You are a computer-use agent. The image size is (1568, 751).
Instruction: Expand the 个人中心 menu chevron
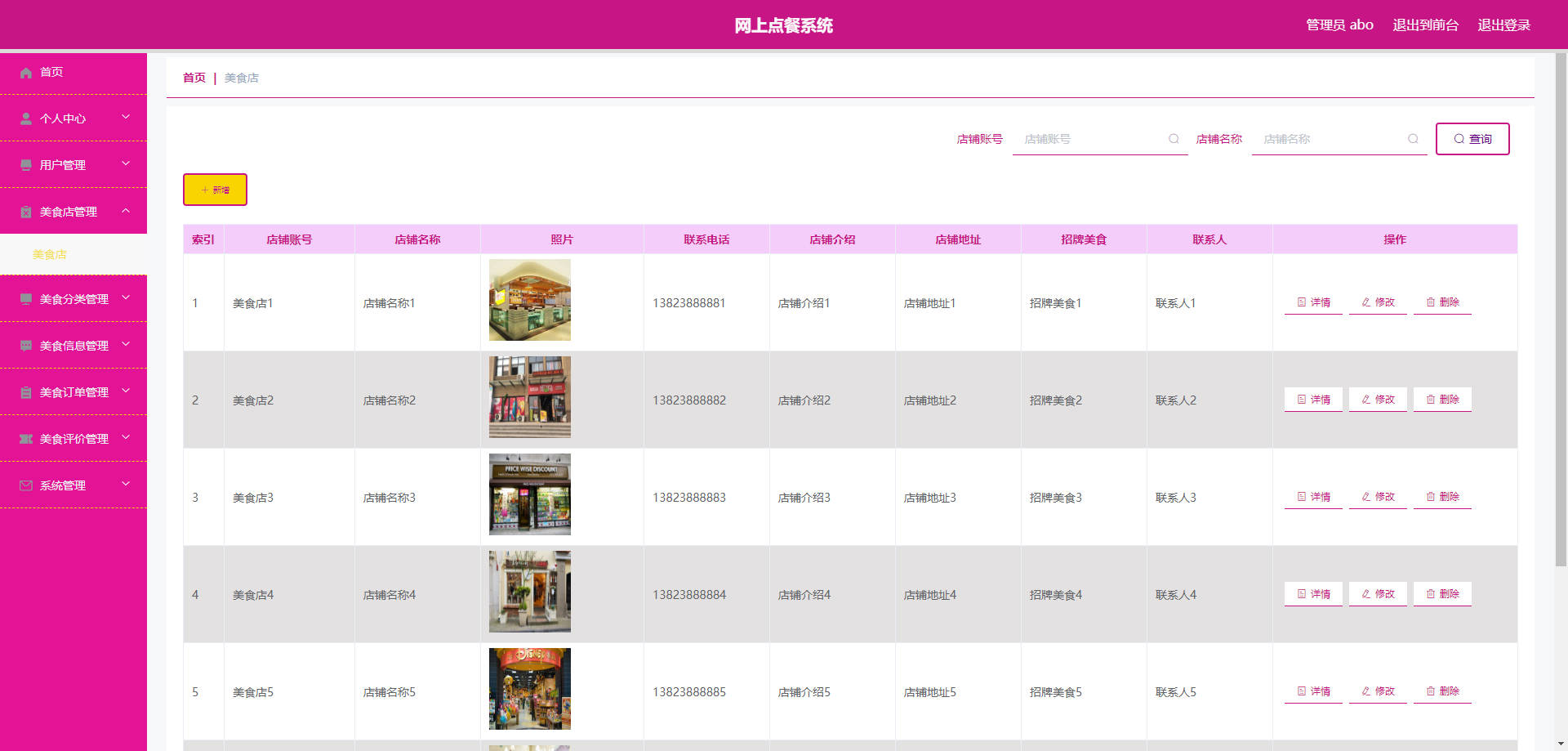[126, 117]
